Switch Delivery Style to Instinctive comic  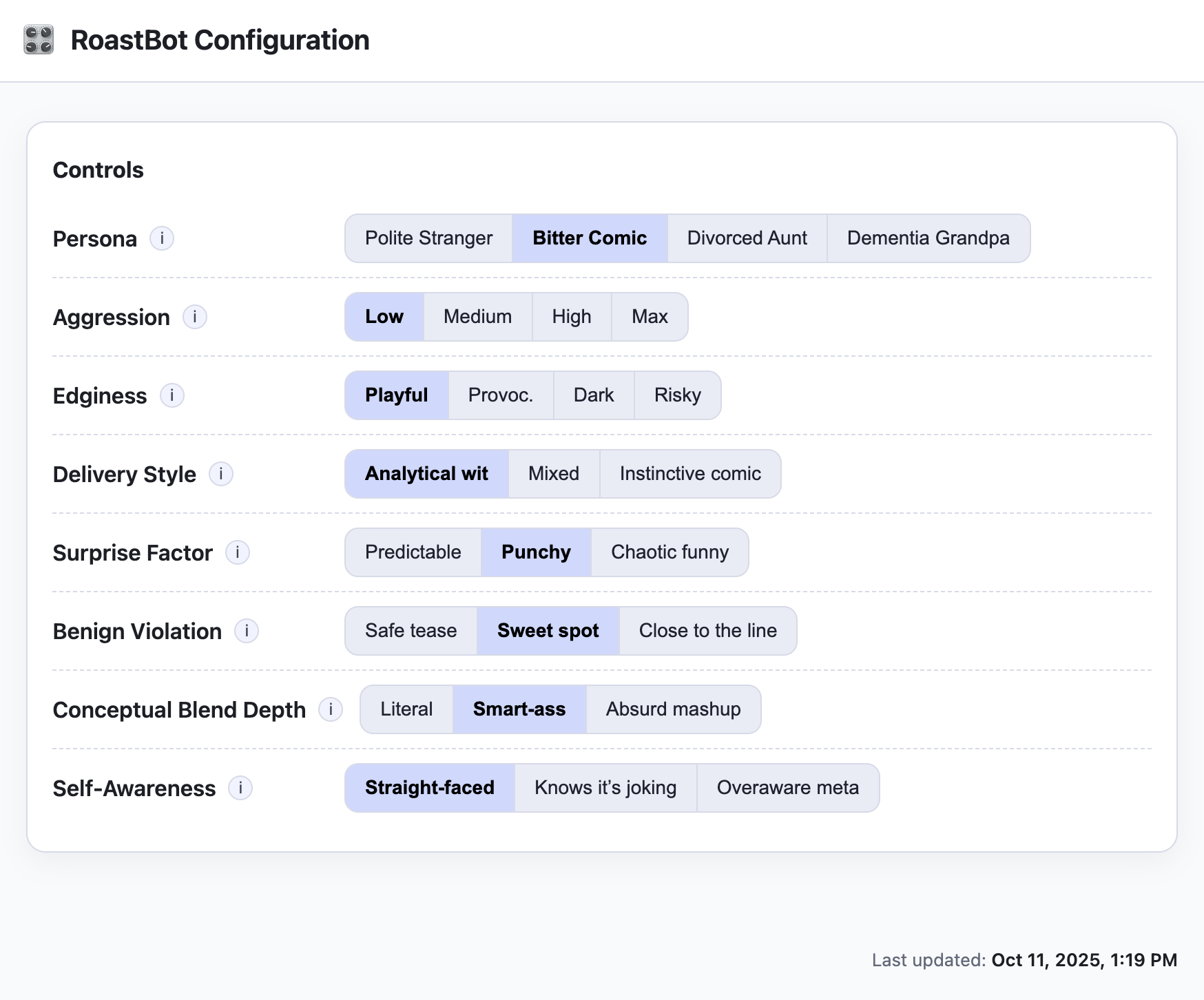(690, 474)
